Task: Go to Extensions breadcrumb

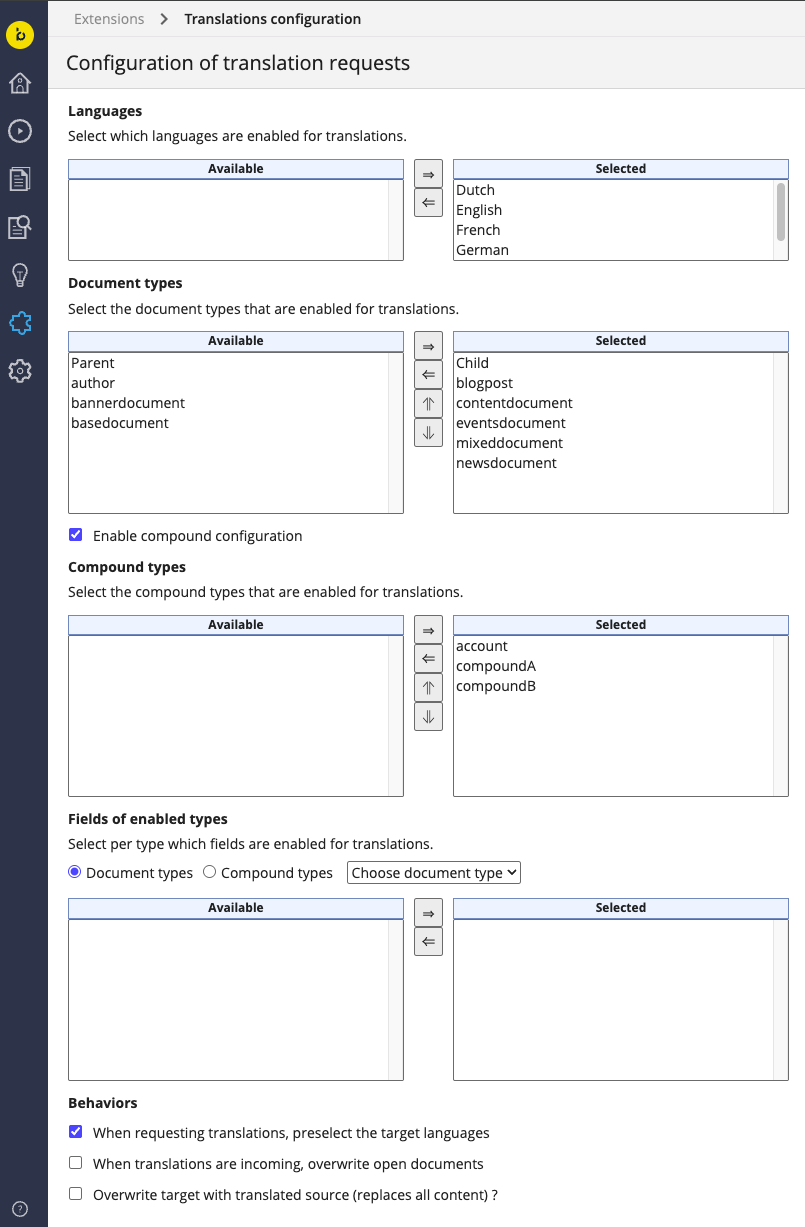Action: [109, 19]
